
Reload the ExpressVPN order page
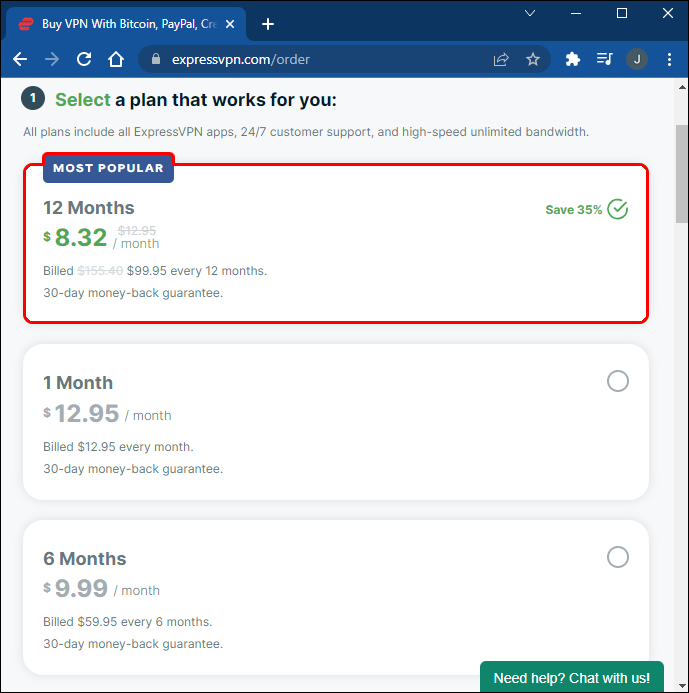(x=84, y=59)
